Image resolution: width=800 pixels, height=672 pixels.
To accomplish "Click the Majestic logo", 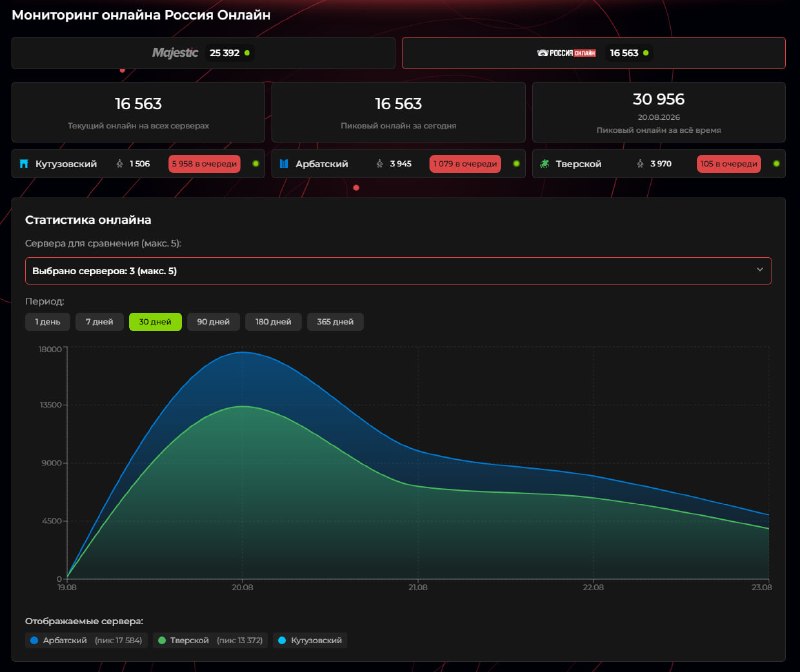I will pos(175,53).
